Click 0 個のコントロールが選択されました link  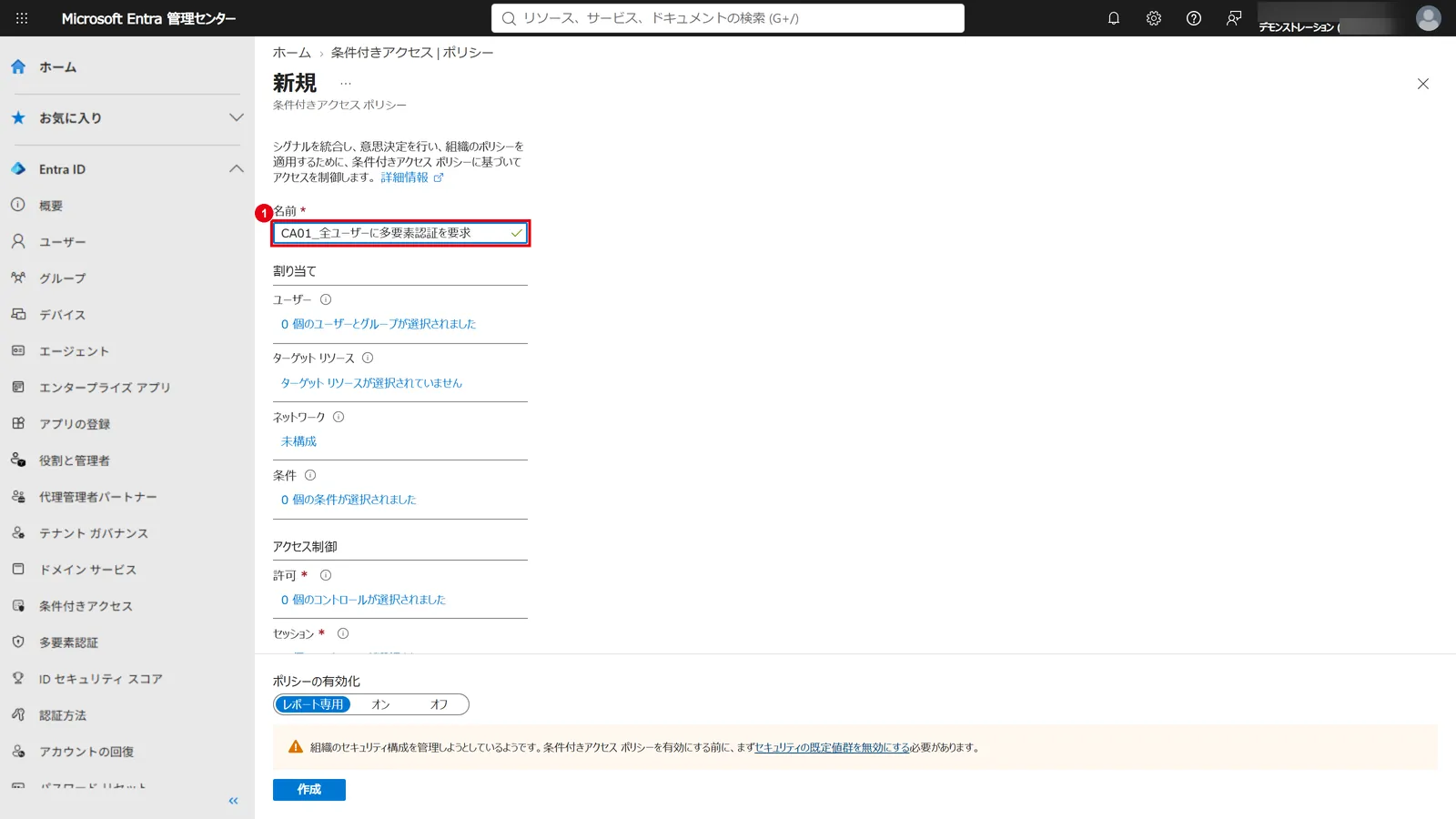[x=363, y=600]
